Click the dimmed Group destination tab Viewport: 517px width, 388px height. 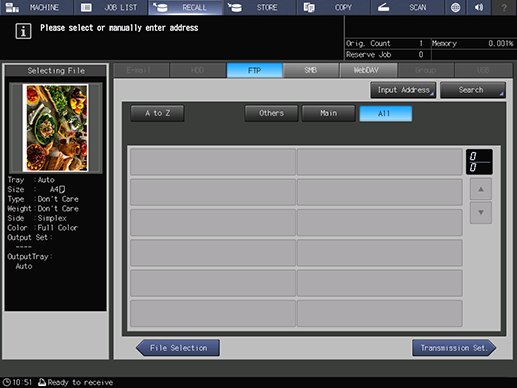(x=426, y=70)
